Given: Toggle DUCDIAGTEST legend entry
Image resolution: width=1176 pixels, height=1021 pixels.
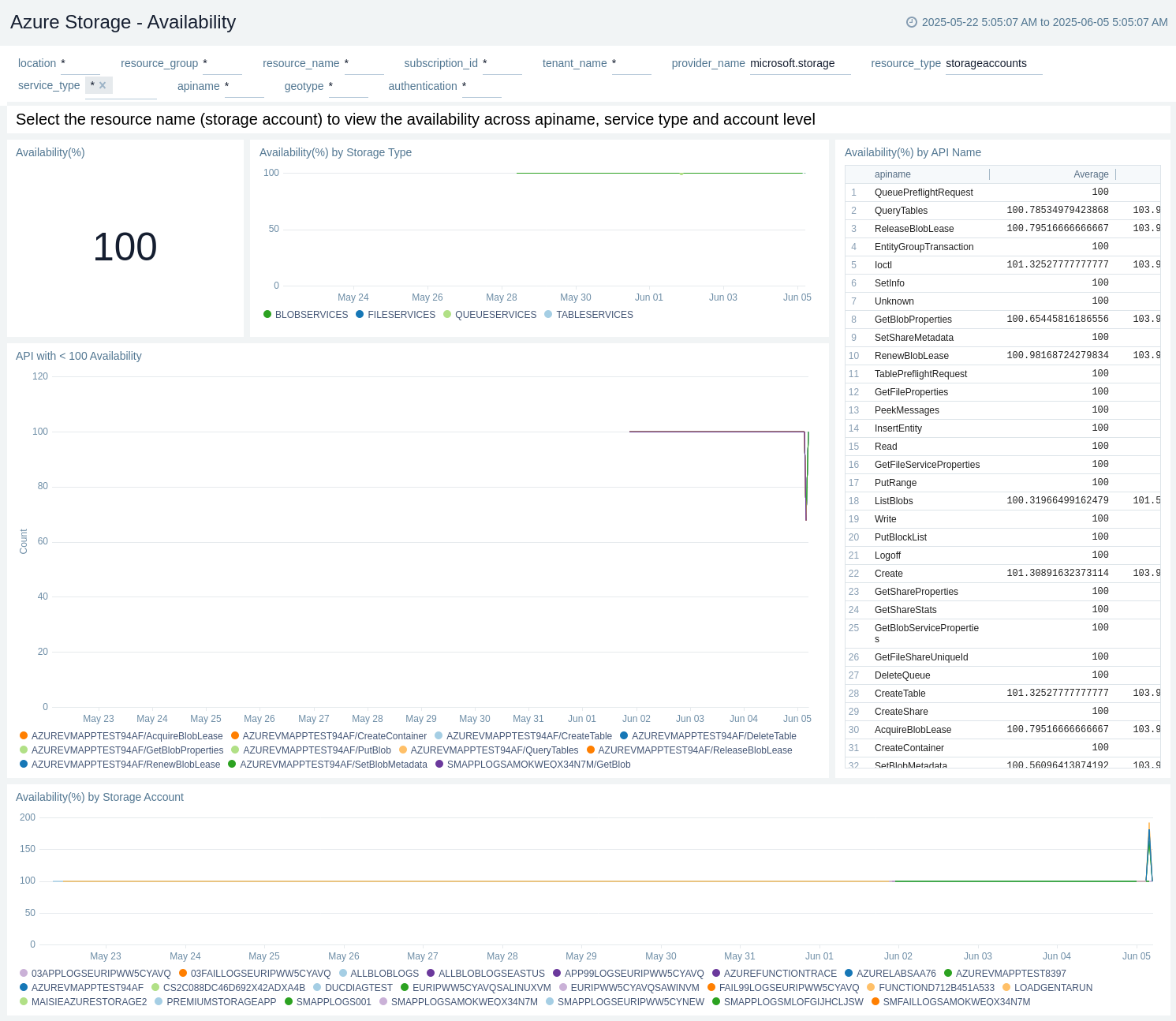Looking at the screenshot, I should [x=353, y=988].
